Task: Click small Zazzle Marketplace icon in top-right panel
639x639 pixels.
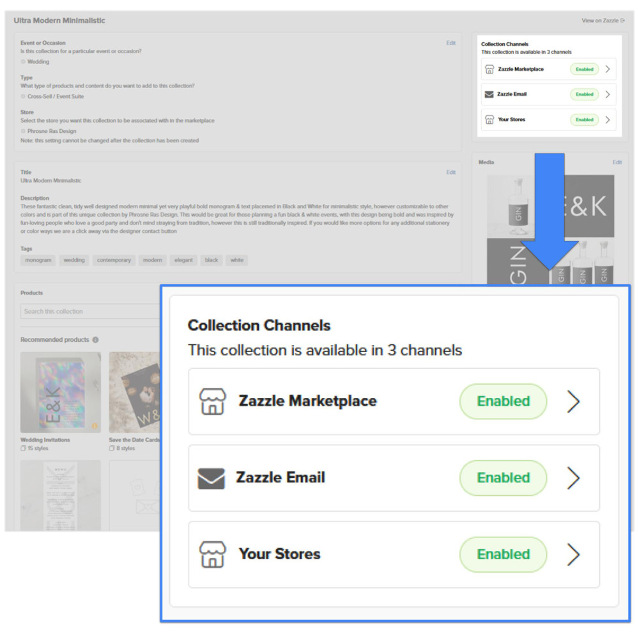Action: [489, 69]
